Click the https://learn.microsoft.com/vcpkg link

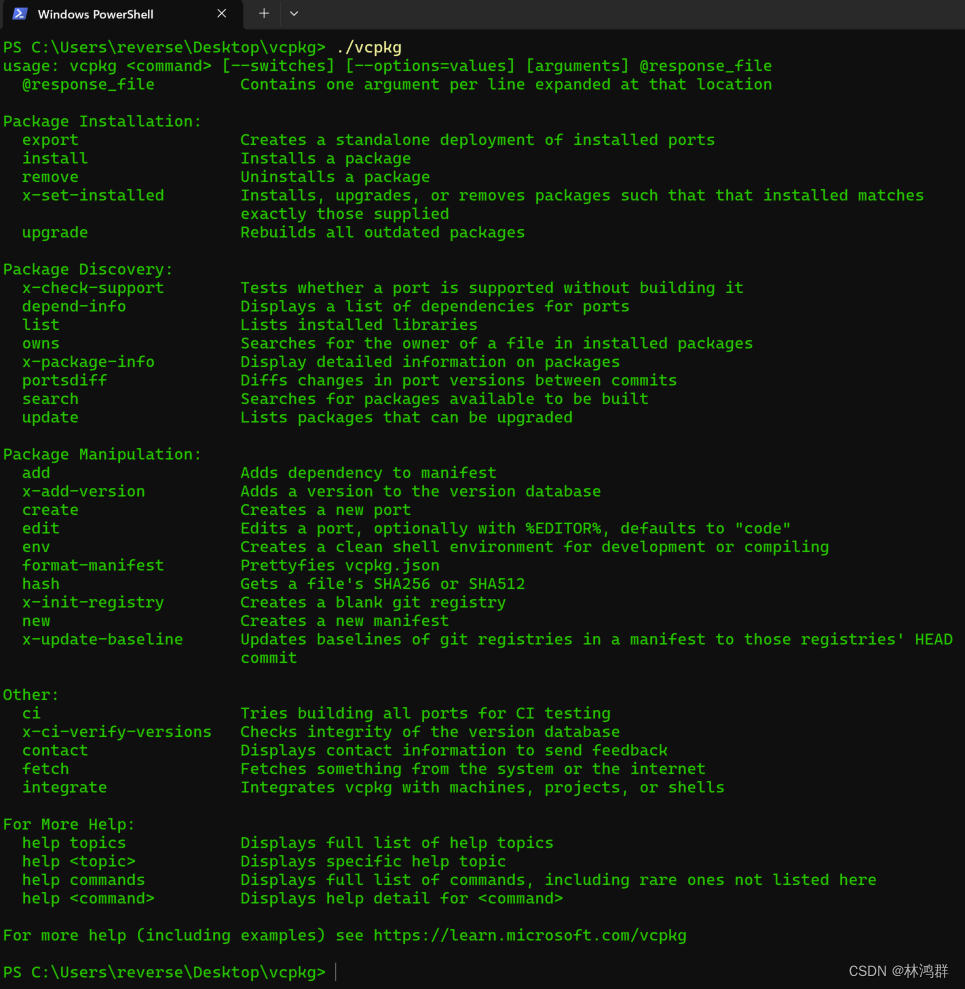click(530, 935)
